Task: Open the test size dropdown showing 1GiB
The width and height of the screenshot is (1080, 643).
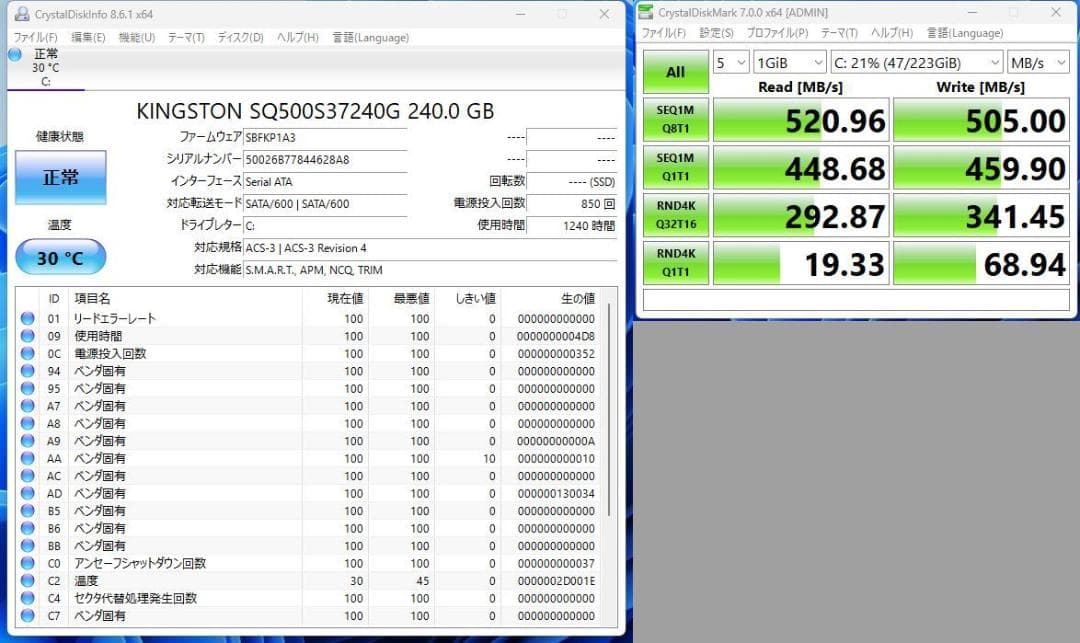Action: (790, 62)
